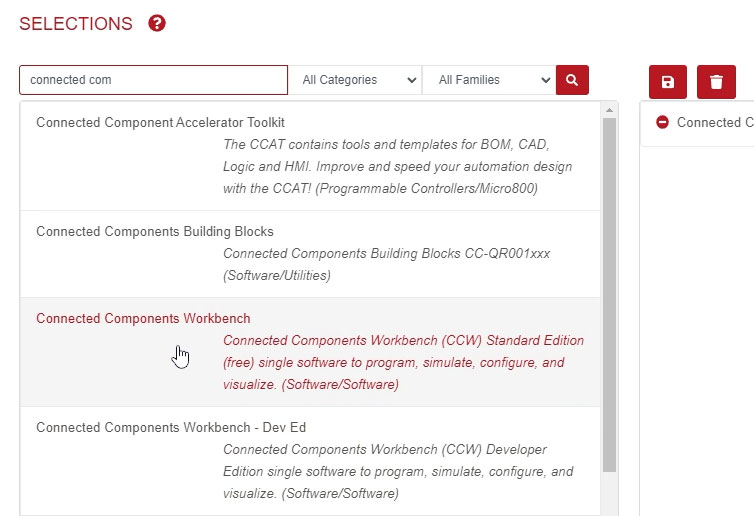
Task: Save selections with the floppy disk icon
Action: click(667, 82)
